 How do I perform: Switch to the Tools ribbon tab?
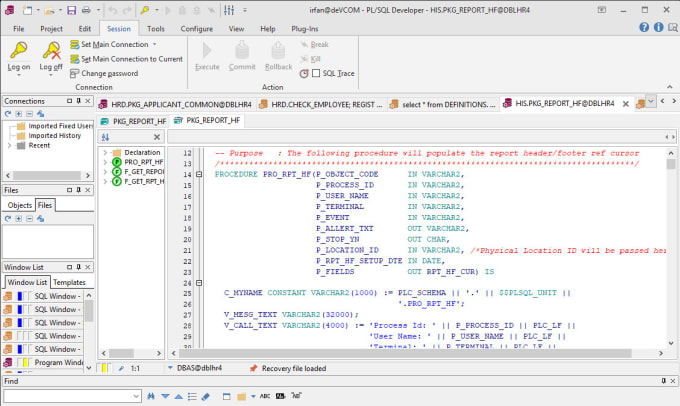156,29
